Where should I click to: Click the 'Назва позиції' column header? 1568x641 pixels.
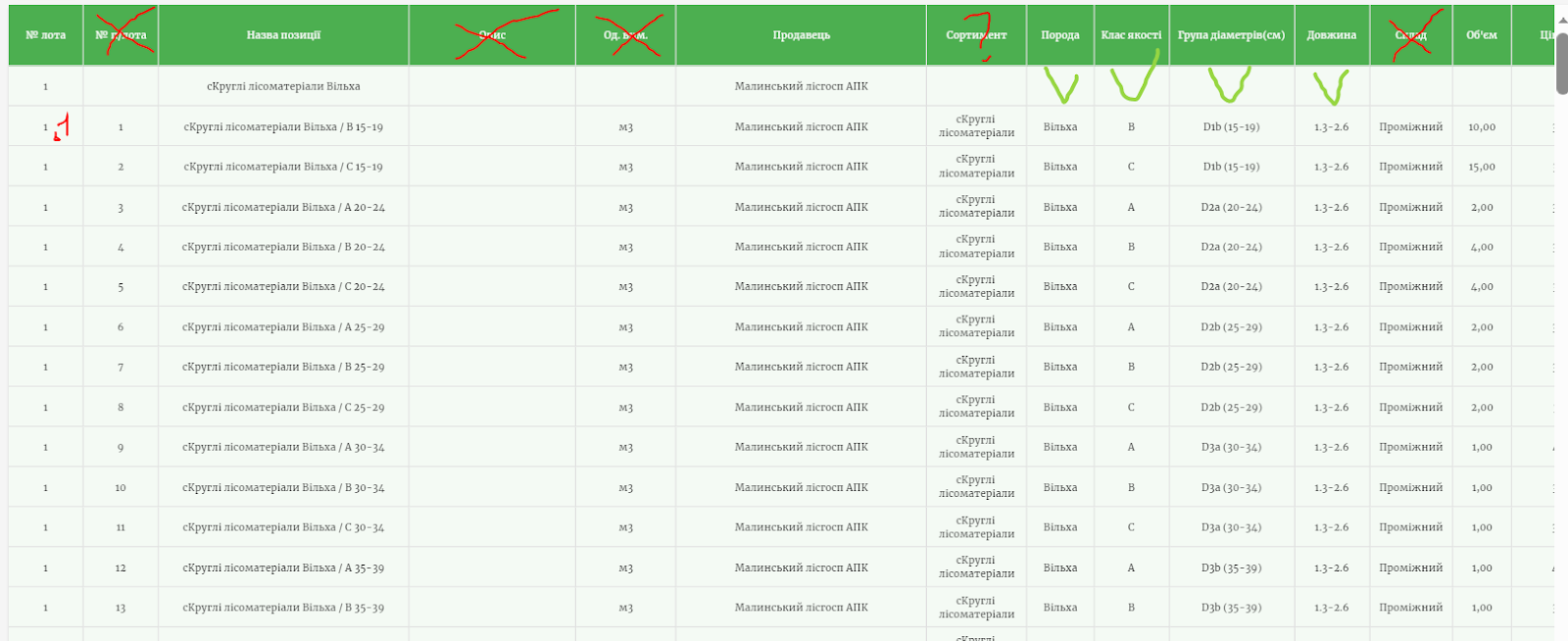[283, 35]
